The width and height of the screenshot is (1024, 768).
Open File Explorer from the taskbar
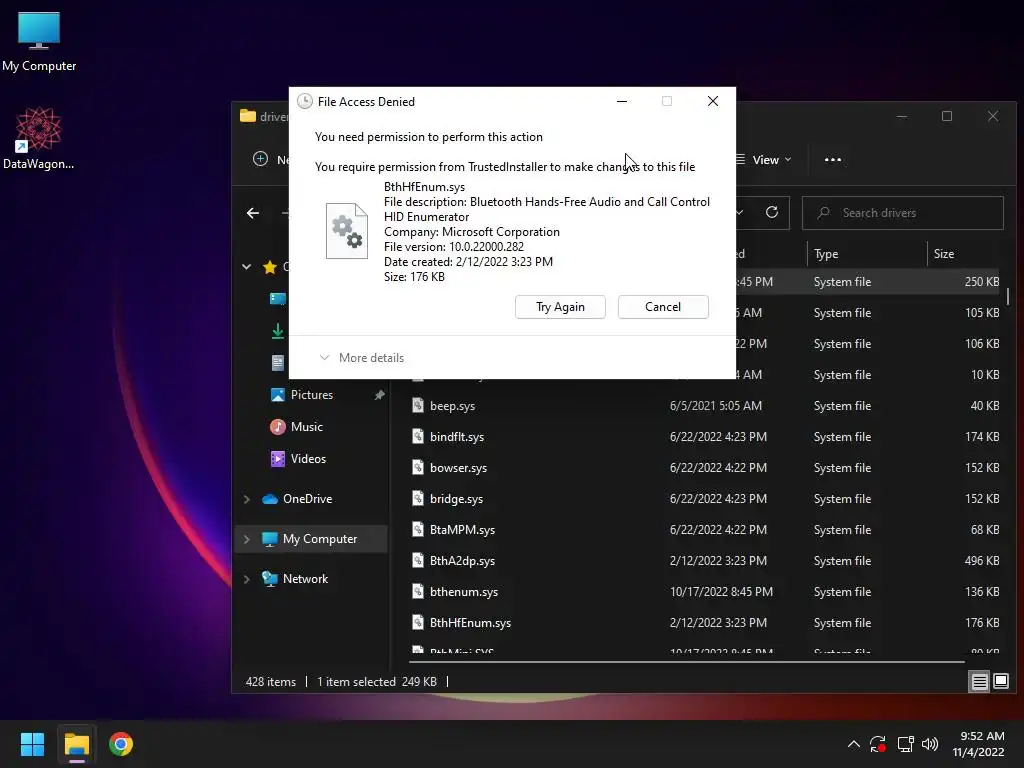pyautogui.click(x=76, y=744)
